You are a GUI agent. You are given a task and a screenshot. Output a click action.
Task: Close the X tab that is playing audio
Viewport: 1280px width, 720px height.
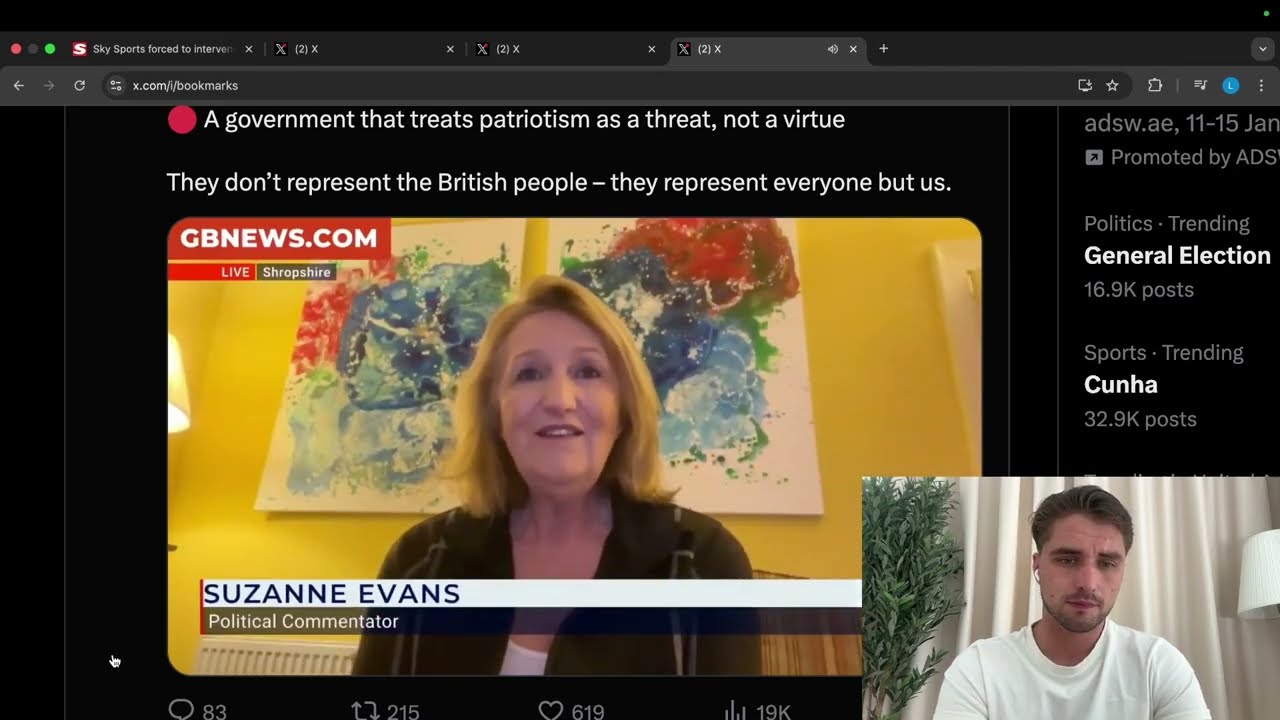click(x=853, y=49)
